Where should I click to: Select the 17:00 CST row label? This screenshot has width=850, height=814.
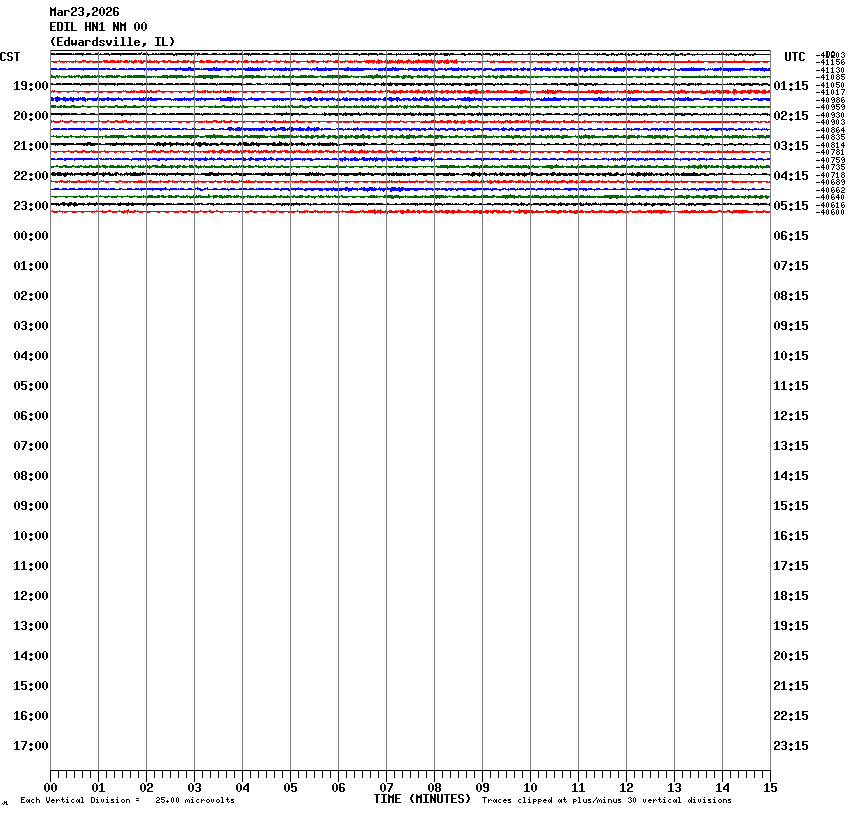(x=31, y=746)
